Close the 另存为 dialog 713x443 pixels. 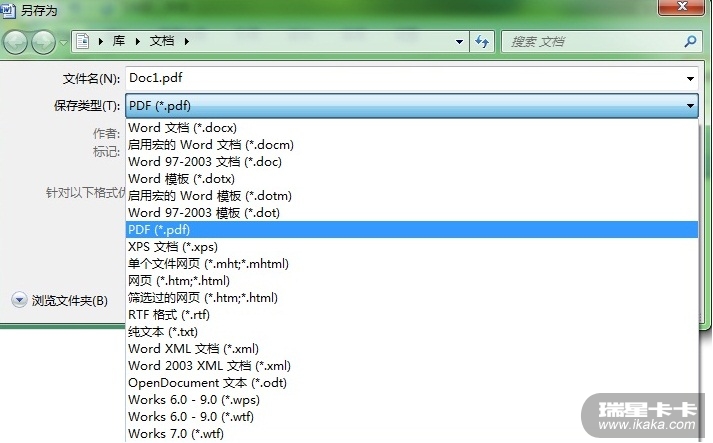coord(682,7)
